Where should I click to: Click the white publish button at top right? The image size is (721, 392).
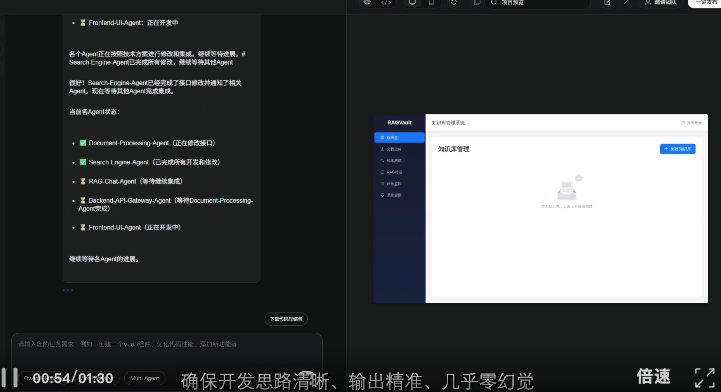pos(704,3)
